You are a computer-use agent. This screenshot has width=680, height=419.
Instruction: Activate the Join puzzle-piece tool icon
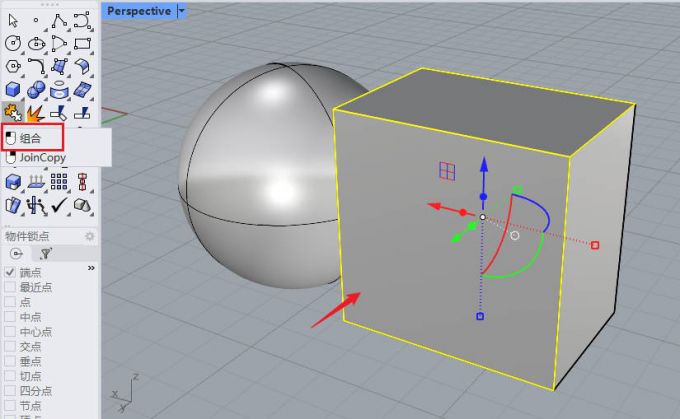click(x=13, y=112)
